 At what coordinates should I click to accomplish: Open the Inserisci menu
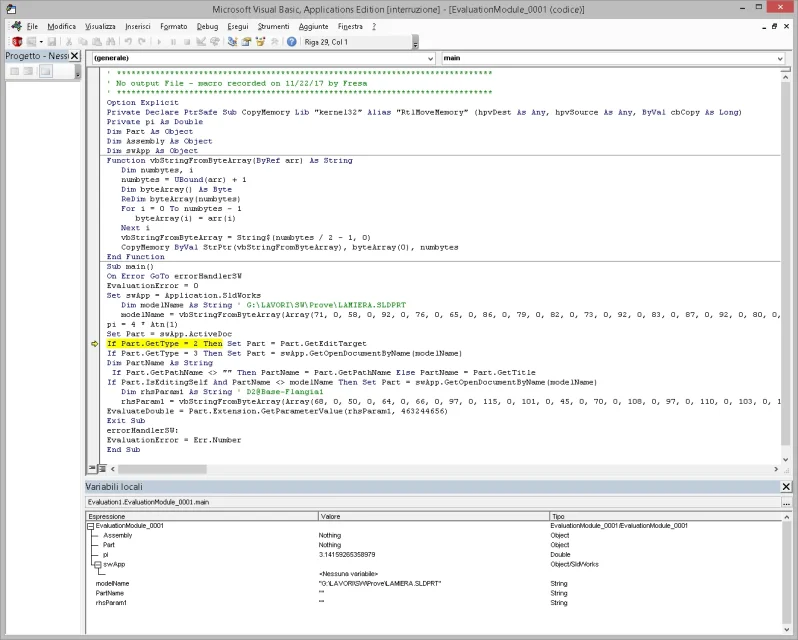coord(138,26)
